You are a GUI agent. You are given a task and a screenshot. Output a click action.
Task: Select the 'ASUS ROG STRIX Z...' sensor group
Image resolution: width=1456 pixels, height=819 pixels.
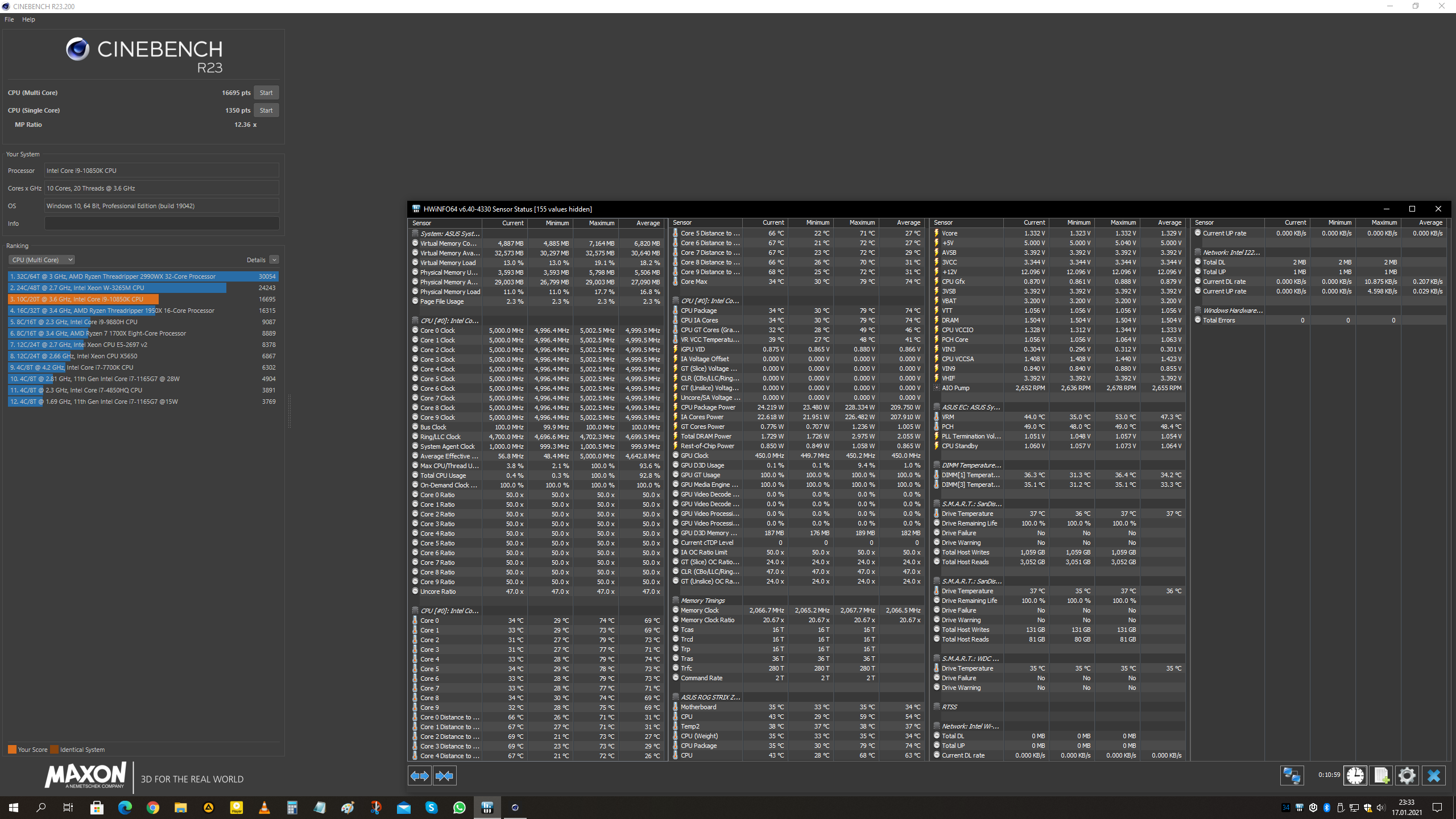tap(797, 697)
